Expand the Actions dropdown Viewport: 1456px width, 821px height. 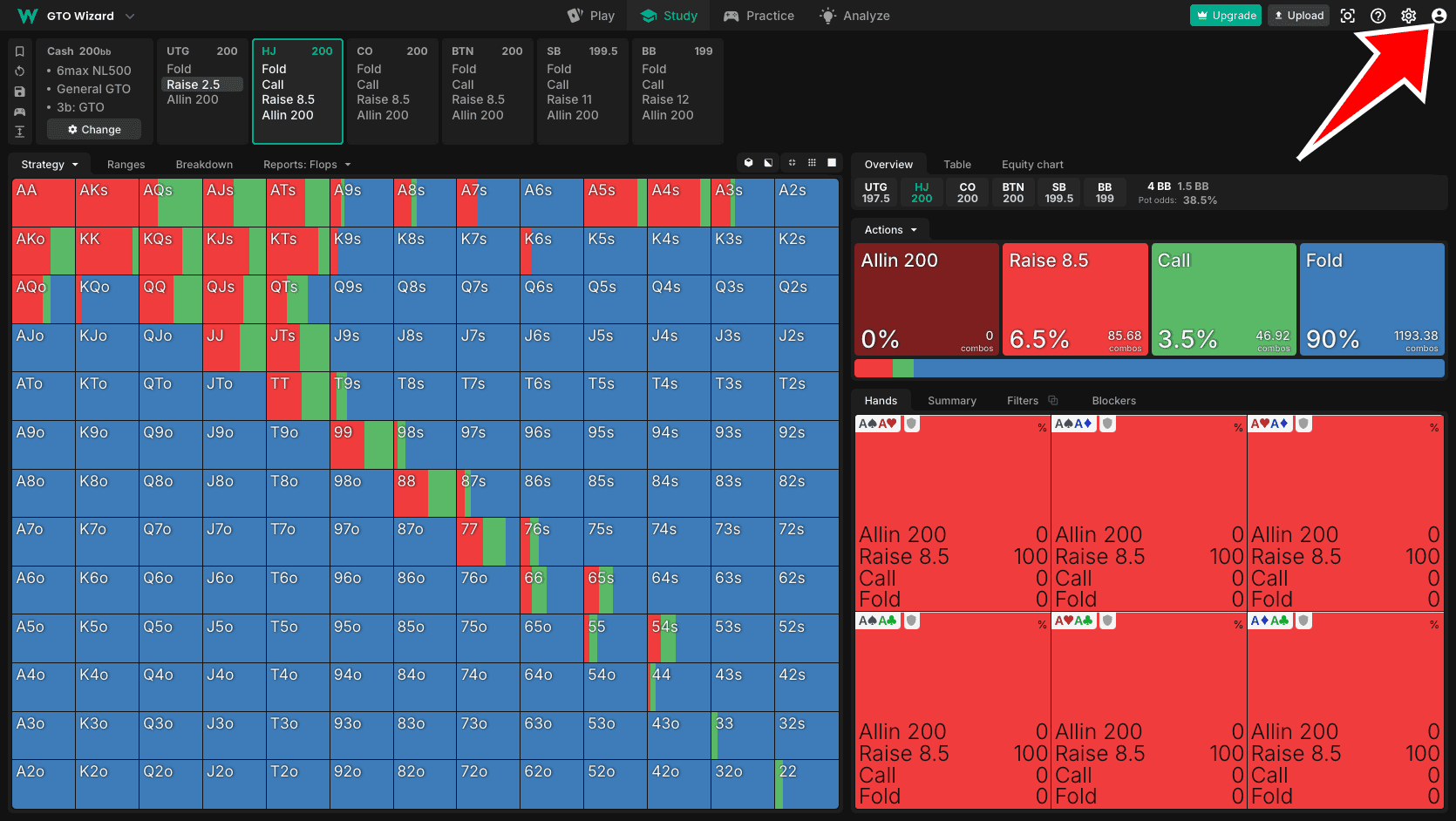(890, 230)
